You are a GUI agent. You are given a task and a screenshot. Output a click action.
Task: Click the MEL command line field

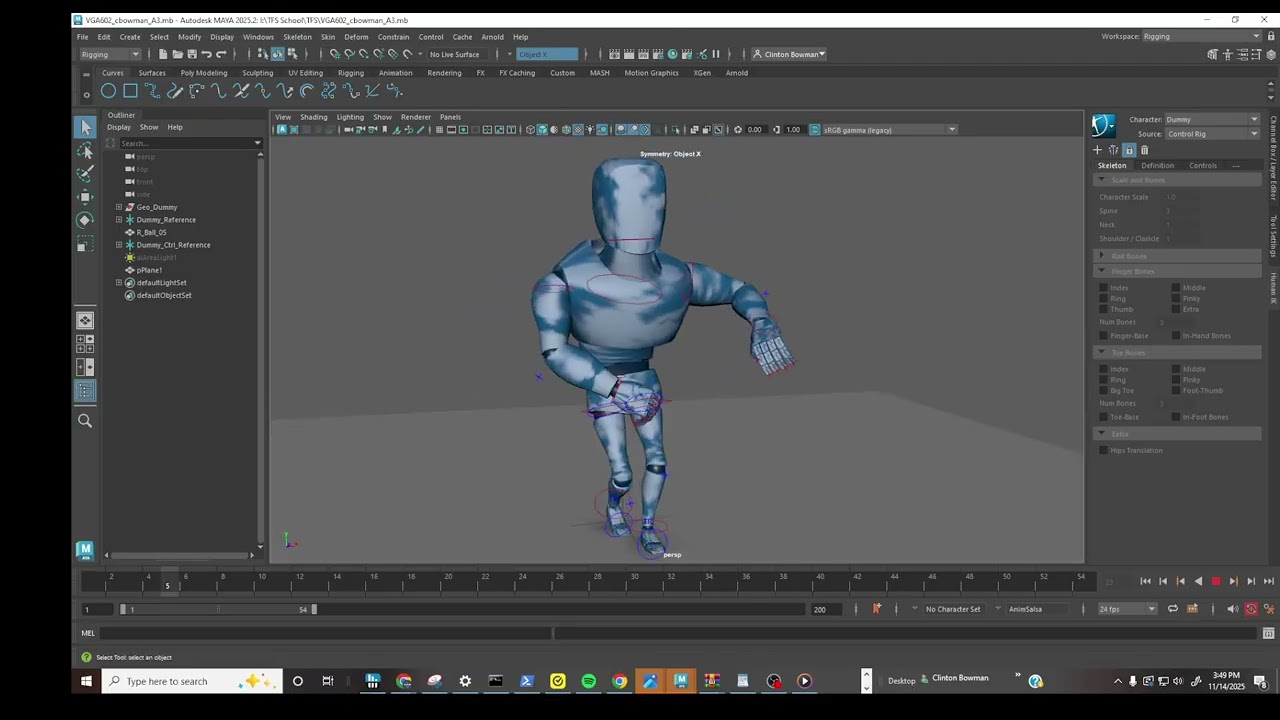point(325,633)
